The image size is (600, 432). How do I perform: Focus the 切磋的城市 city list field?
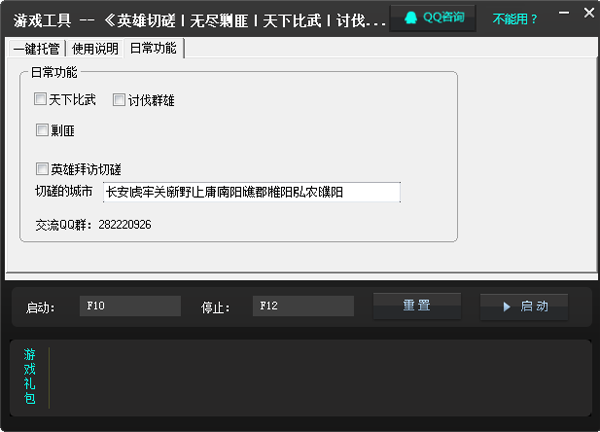point(252,192)
